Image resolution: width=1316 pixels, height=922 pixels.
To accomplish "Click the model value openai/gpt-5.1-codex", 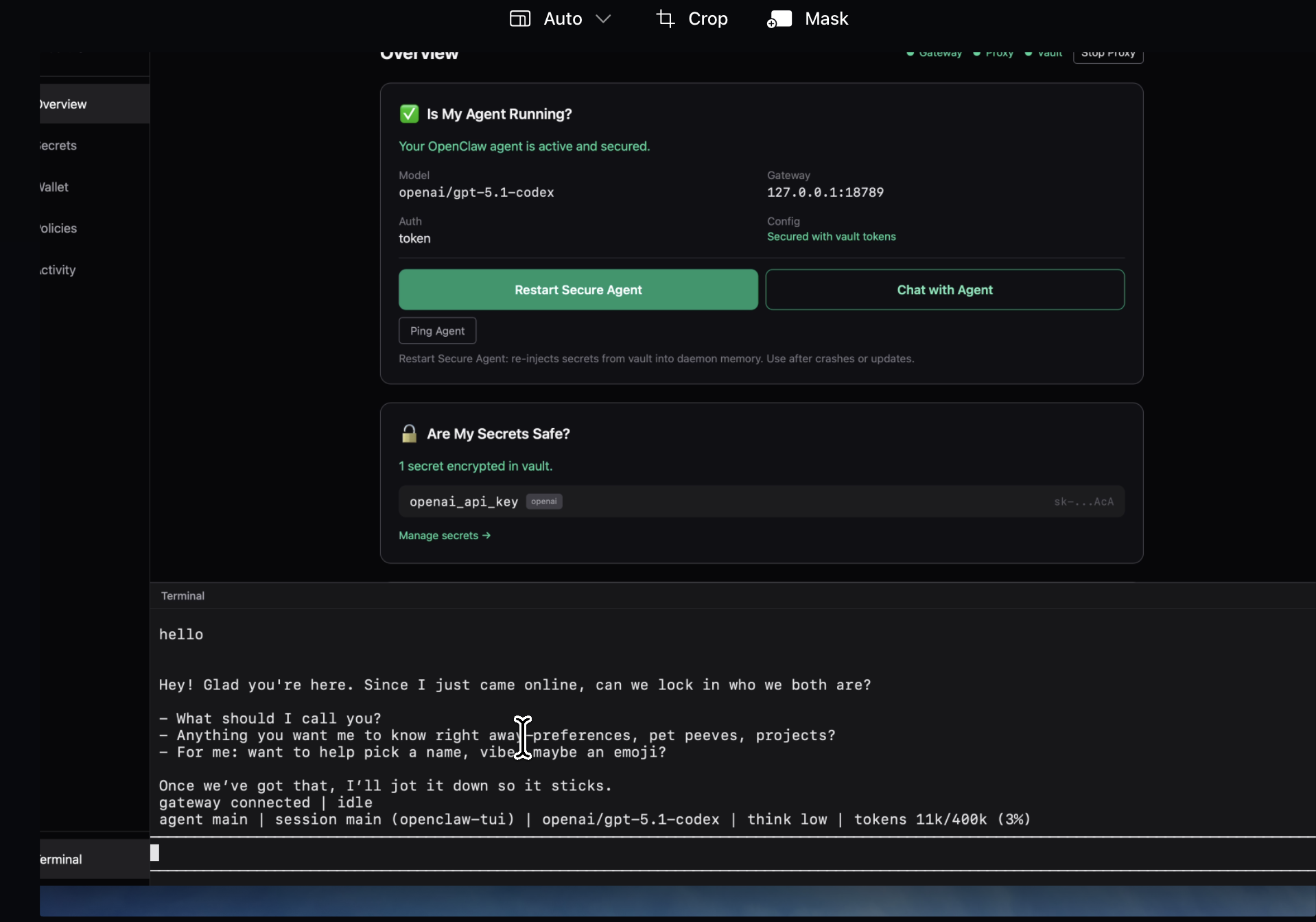I will tap(476, 193).
